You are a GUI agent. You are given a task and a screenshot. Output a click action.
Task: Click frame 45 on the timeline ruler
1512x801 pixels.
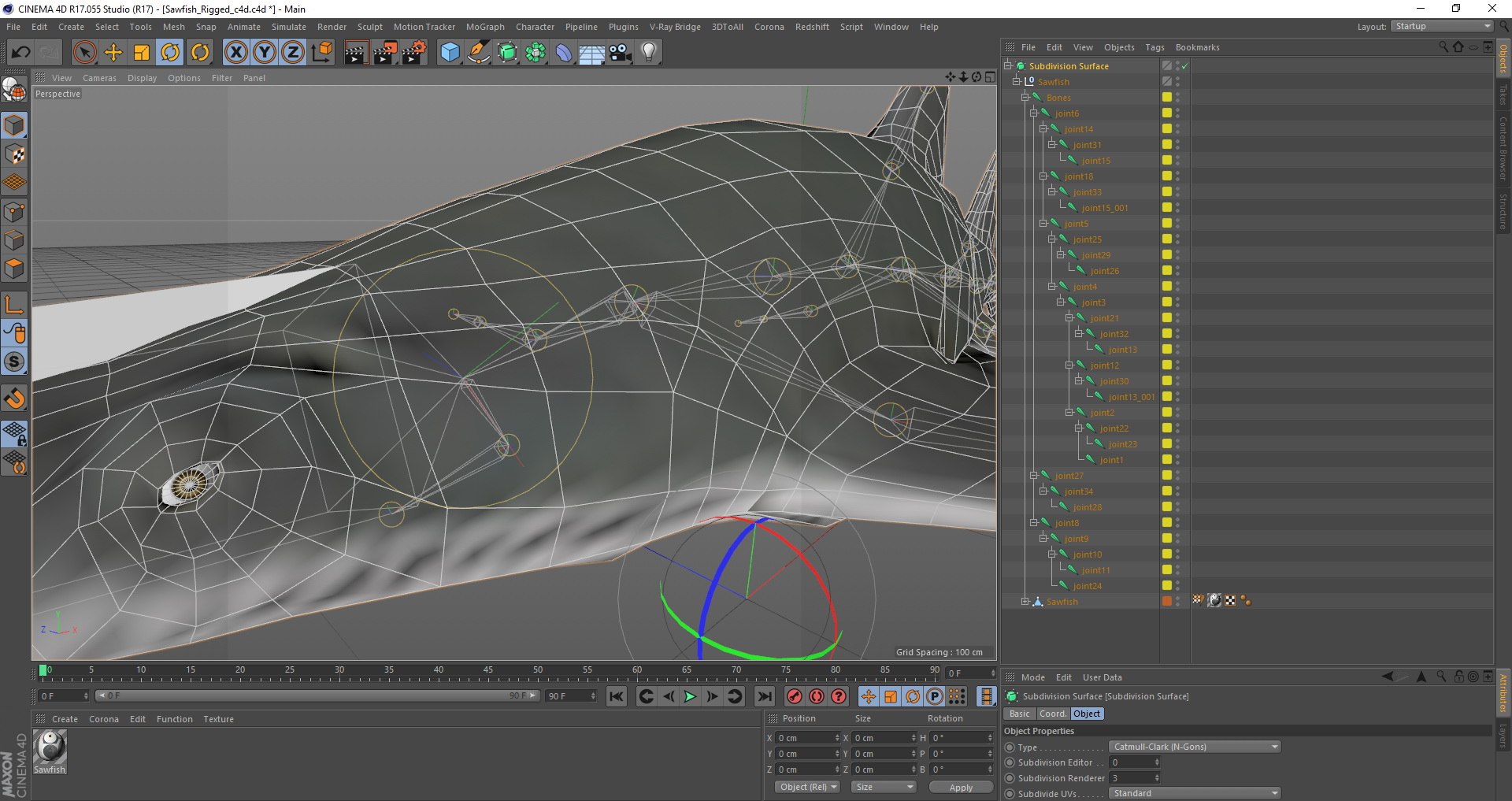pyautogui.click(x=488, y=671)
